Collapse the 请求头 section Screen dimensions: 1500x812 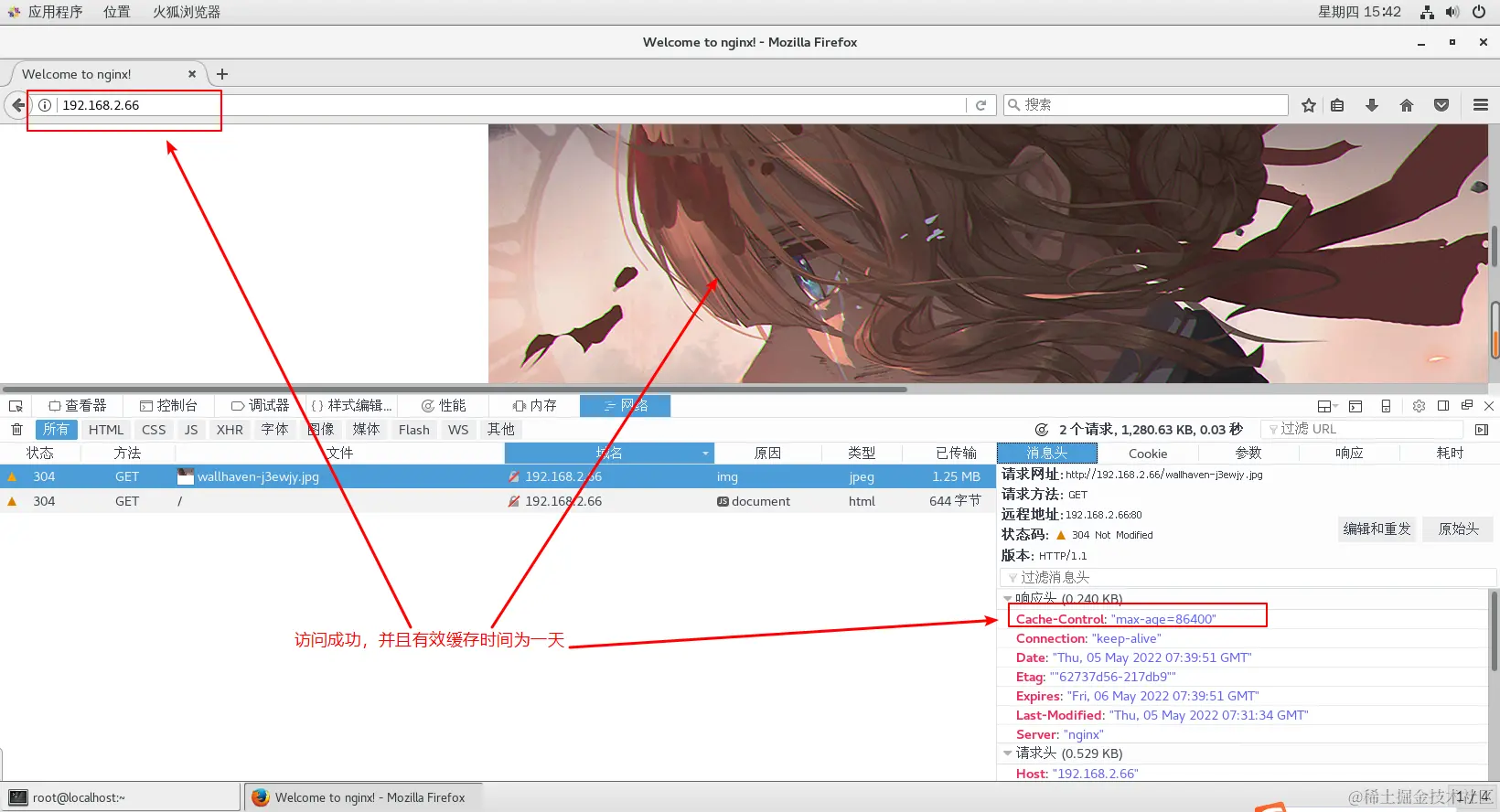[x=1008, y=753]
